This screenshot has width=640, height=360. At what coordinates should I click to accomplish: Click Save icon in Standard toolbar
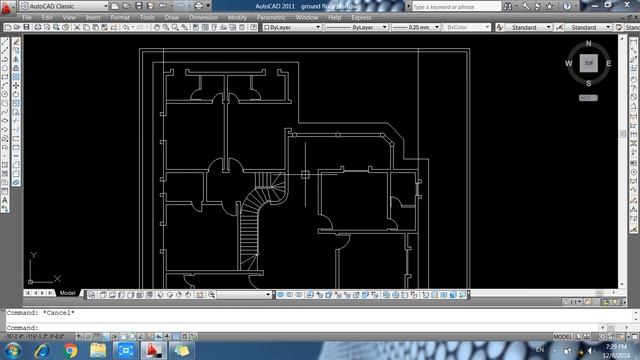(26, 27)
